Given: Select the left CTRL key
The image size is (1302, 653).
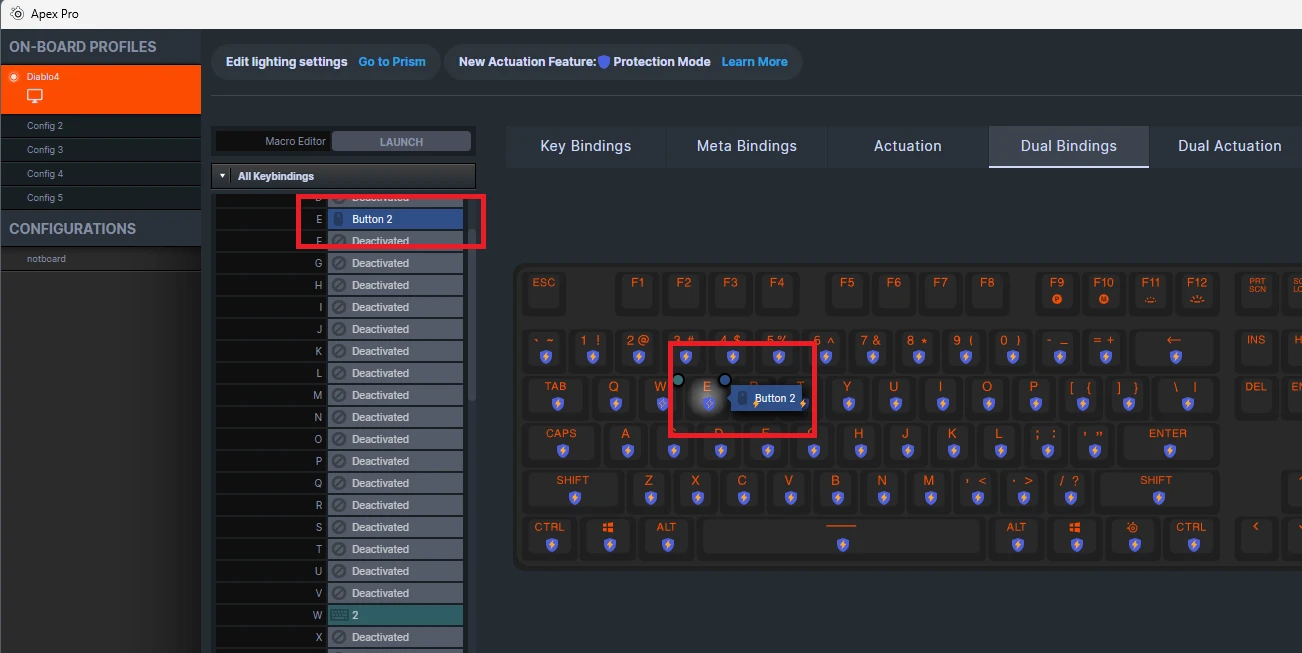Looking at the screenshot, I should [x=549, y=537].
